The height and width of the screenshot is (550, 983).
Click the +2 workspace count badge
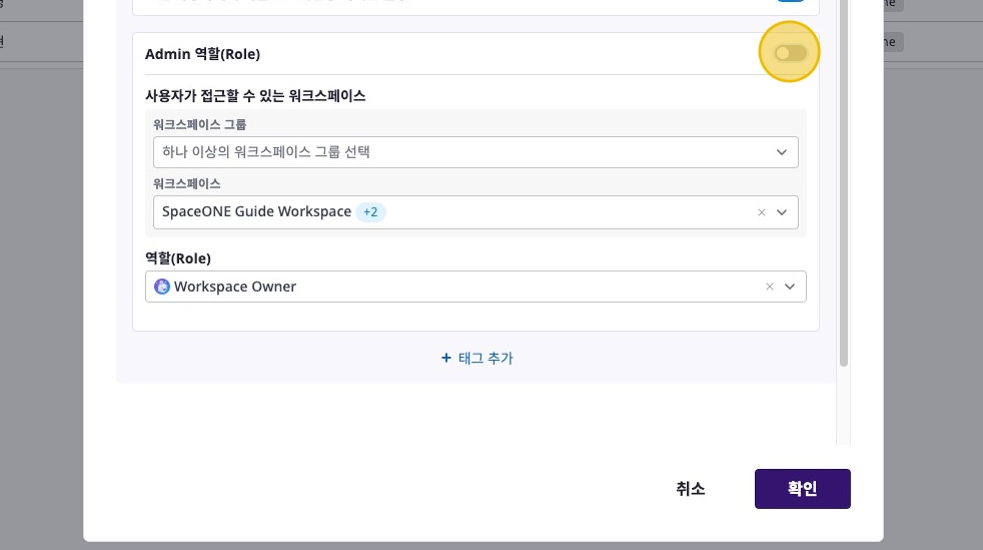tap(371, 212)
